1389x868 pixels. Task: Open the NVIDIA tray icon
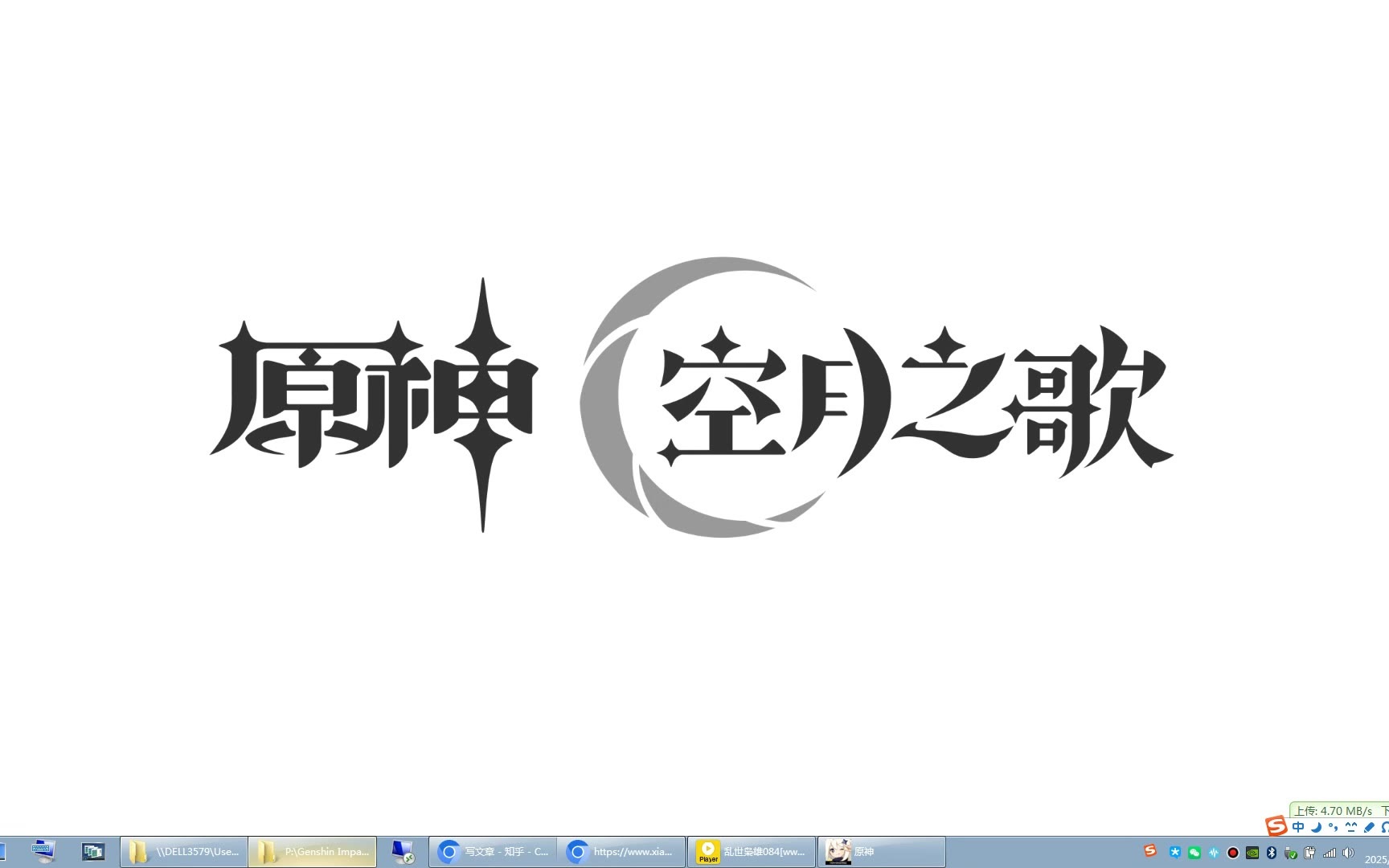(1252, 853)
